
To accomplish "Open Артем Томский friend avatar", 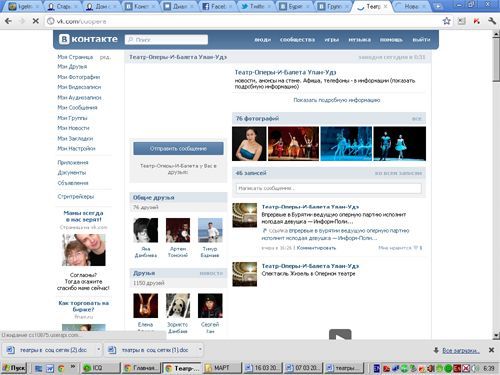I will coord(178,230).
